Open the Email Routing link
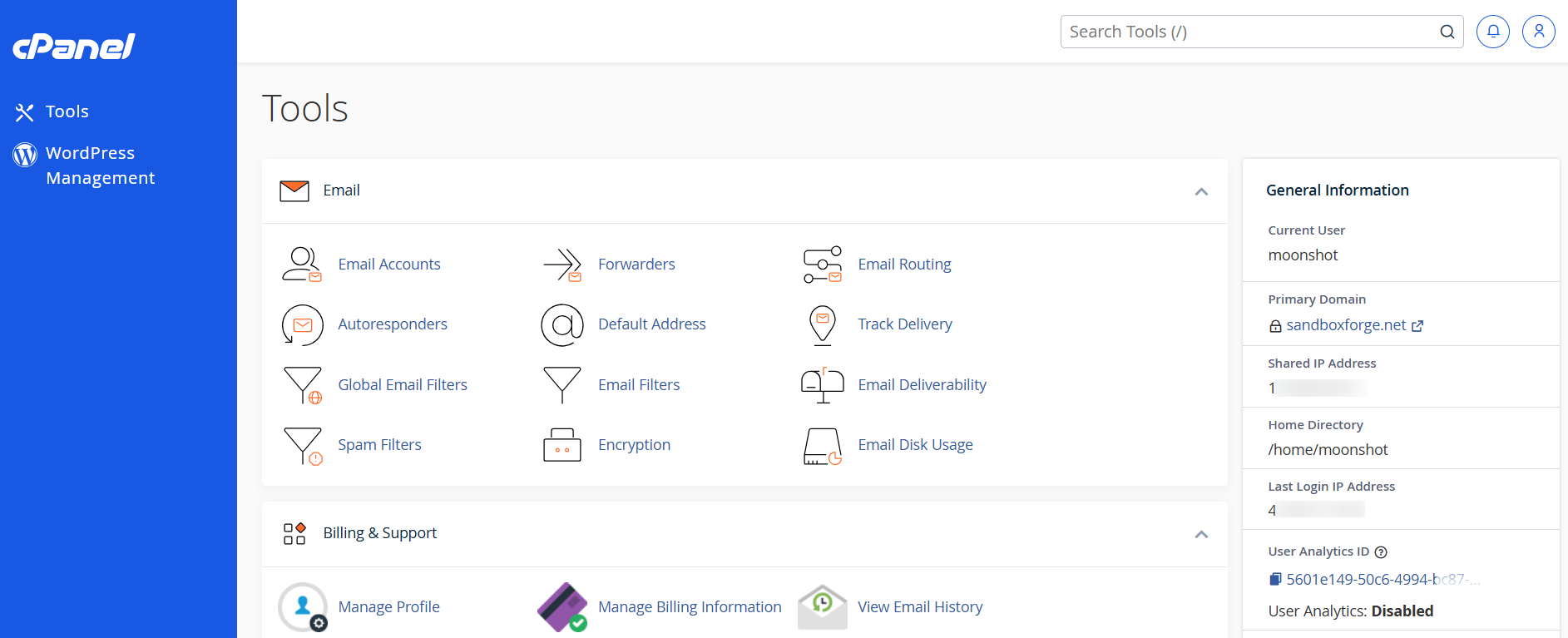 pos(904,265)
